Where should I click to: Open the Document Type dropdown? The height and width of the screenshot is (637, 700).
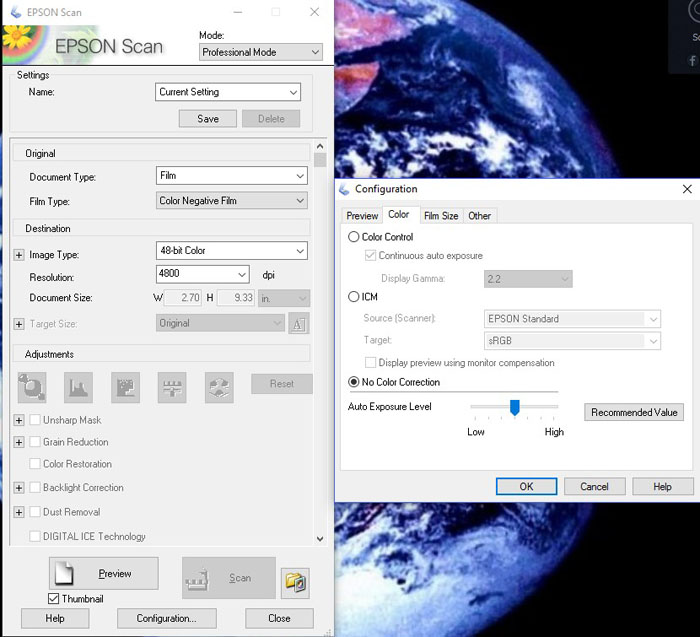pos(232,176)
